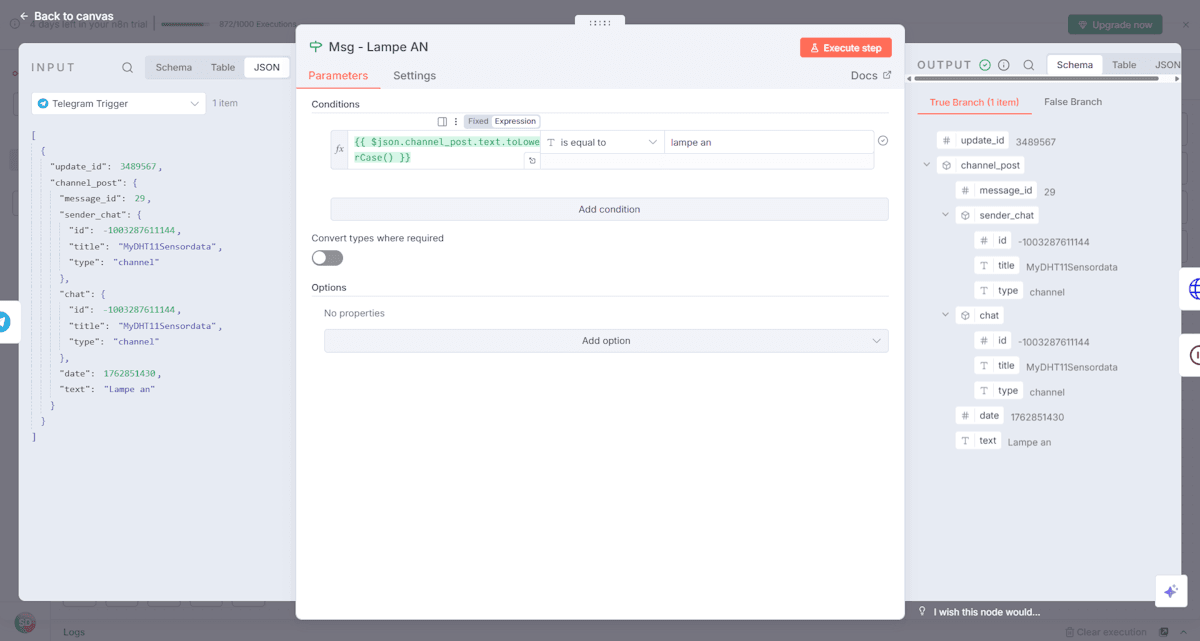Click the 'lampe an' value field
This screenshot has width=1200, height=641.
pos(767,143)
